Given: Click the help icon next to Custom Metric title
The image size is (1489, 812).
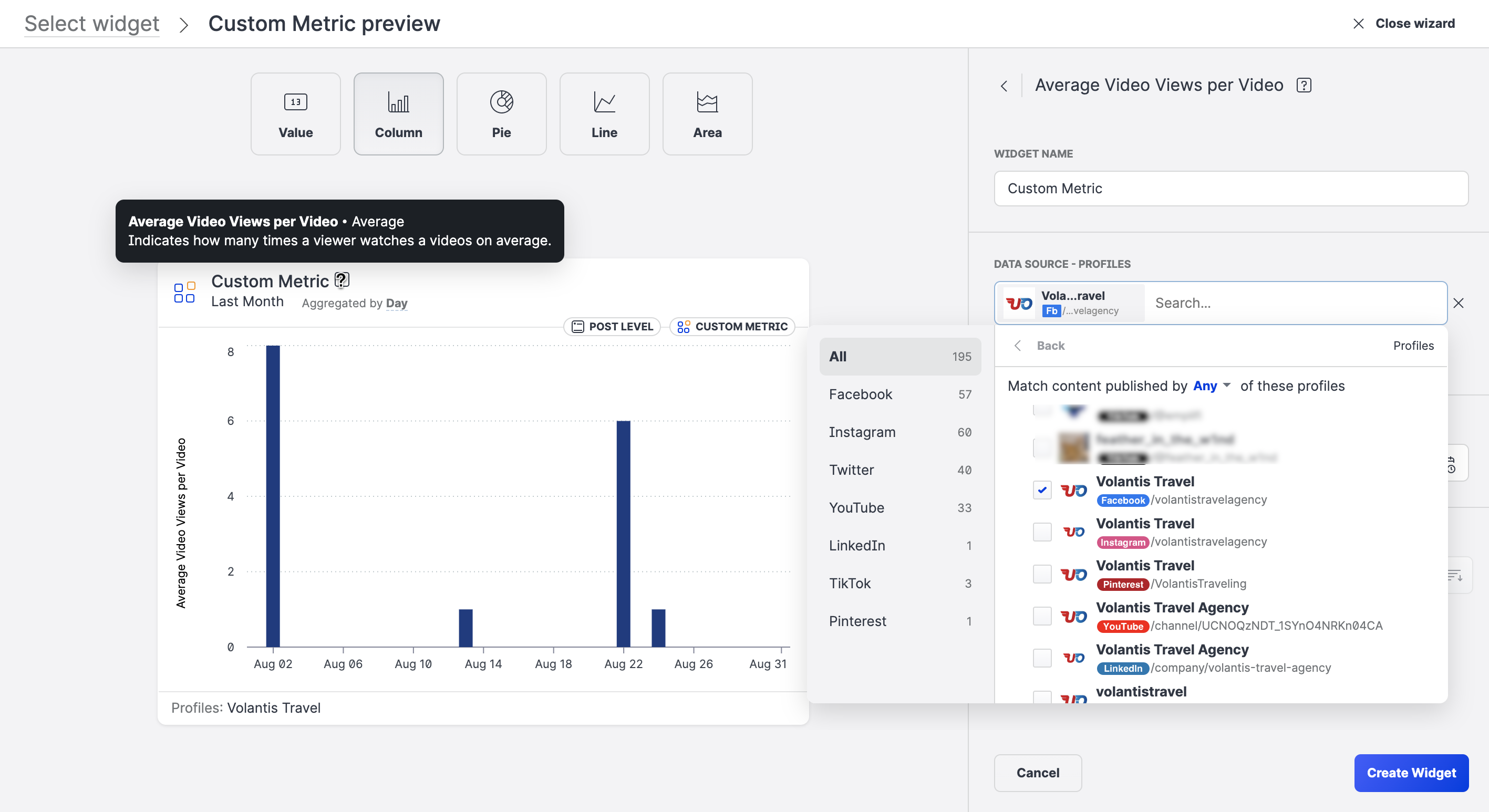Looking at the screenshot, I should coord(342,280).
